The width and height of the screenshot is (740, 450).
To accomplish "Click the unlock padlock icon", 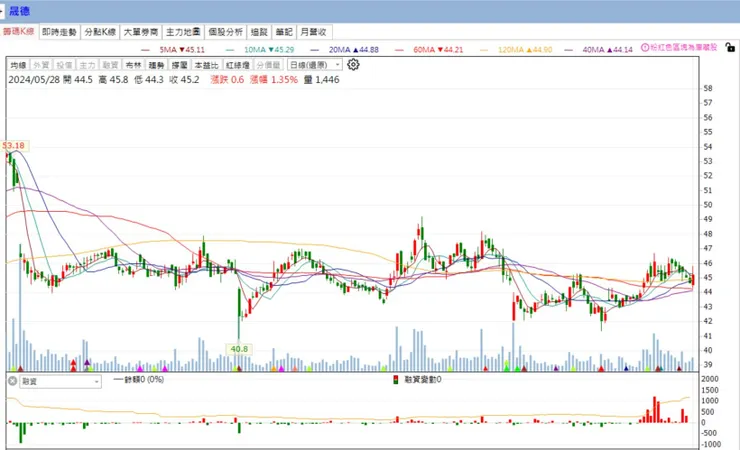I will pyautogui.click(x=730, y=47).
